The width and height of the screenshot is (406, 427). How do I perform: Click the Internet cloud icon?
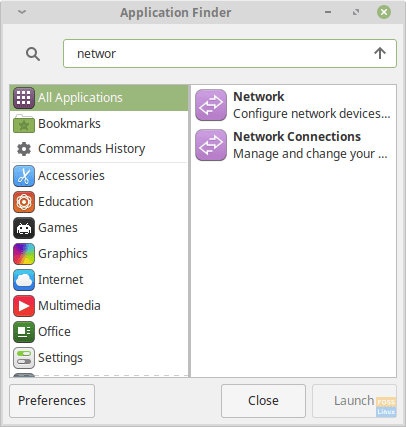tap(24, 280)
